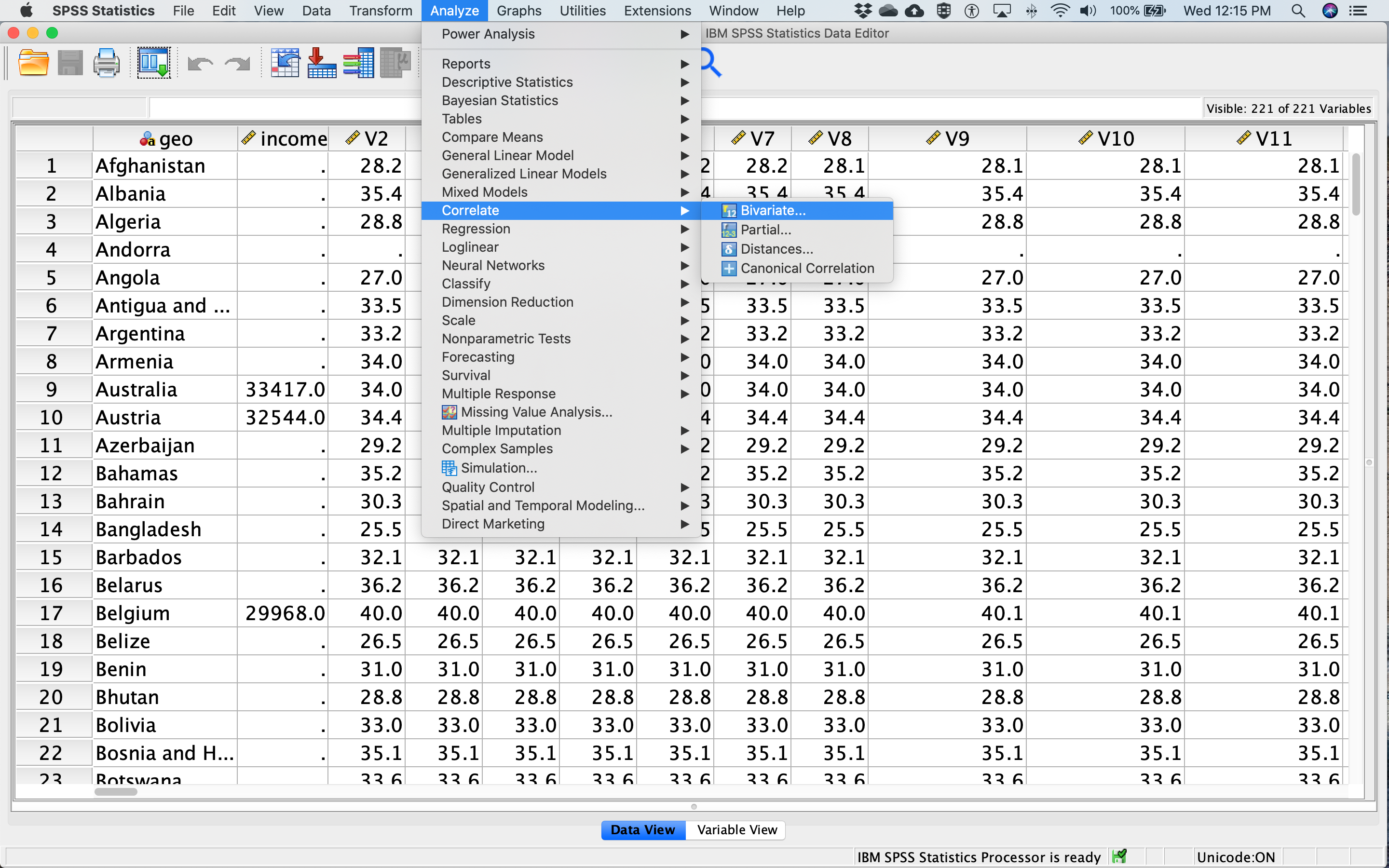Click the Dropbox icon in menu bar
This screenshot has height=868, width=1389.
click(x=863, y=10)
